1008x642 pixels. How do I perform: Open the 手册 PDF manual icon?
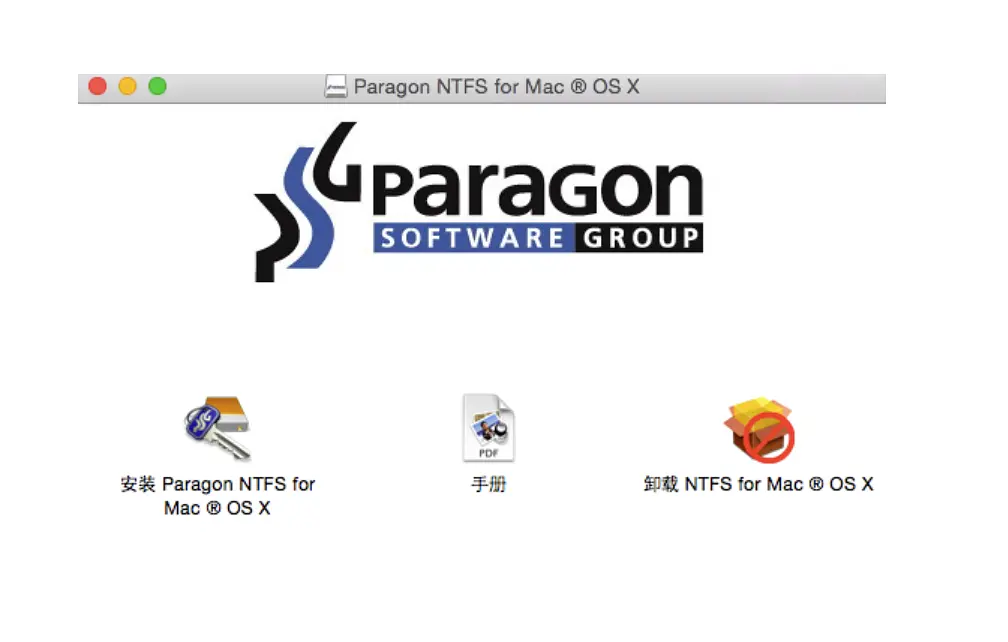point(489,428)
